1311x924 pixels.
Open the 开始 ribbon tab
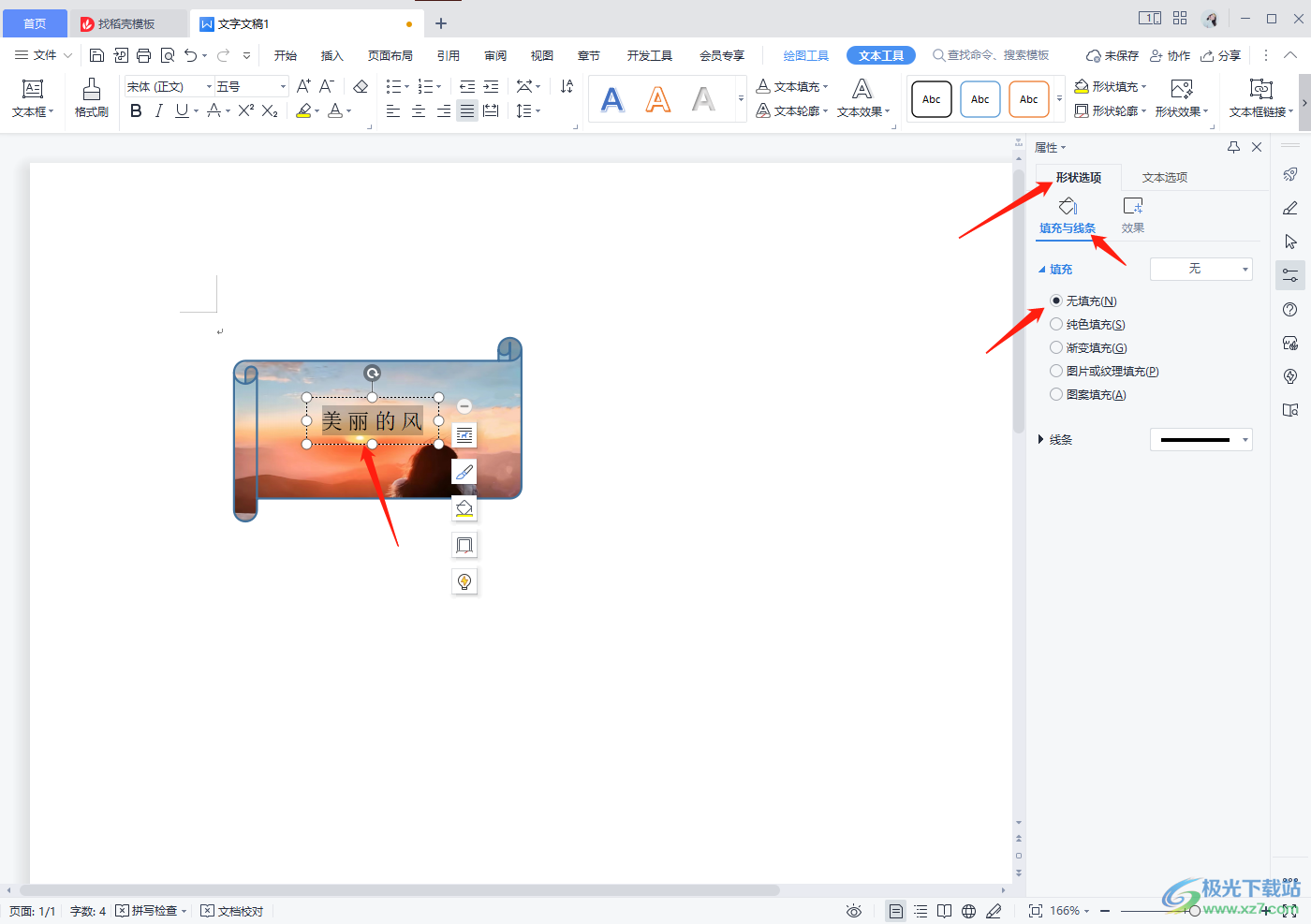tap(286, 56)
